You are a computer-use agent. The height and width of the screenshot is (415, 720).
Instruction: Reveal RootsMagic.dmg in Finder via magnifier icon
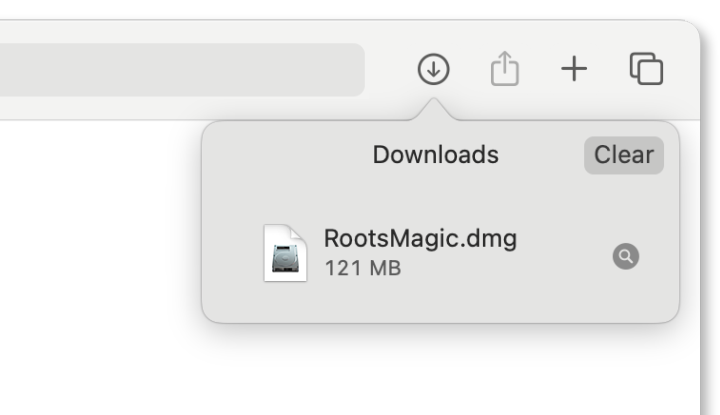pos(626,256)
